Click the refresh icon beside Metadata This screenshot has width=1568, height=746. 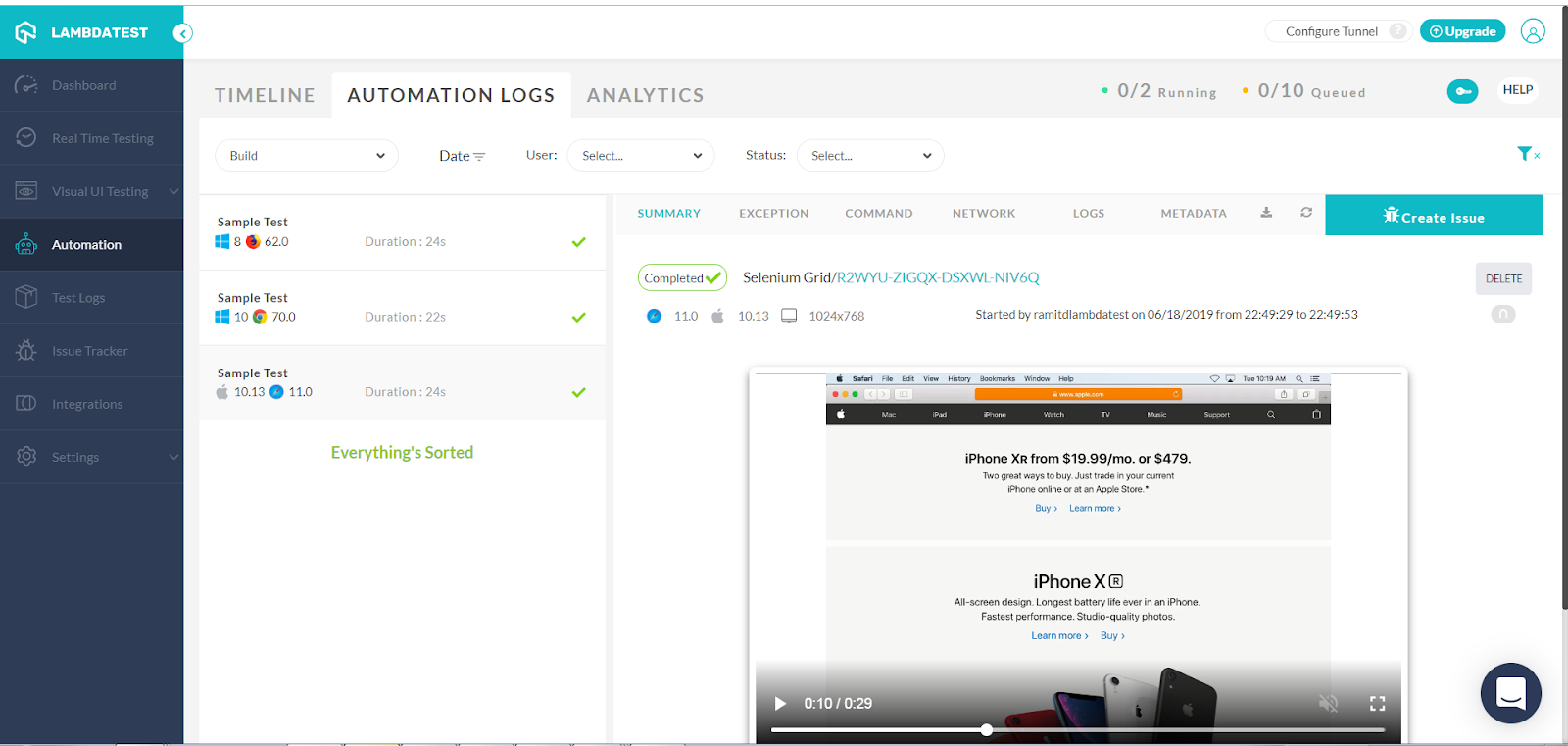tap(1306, 213)
